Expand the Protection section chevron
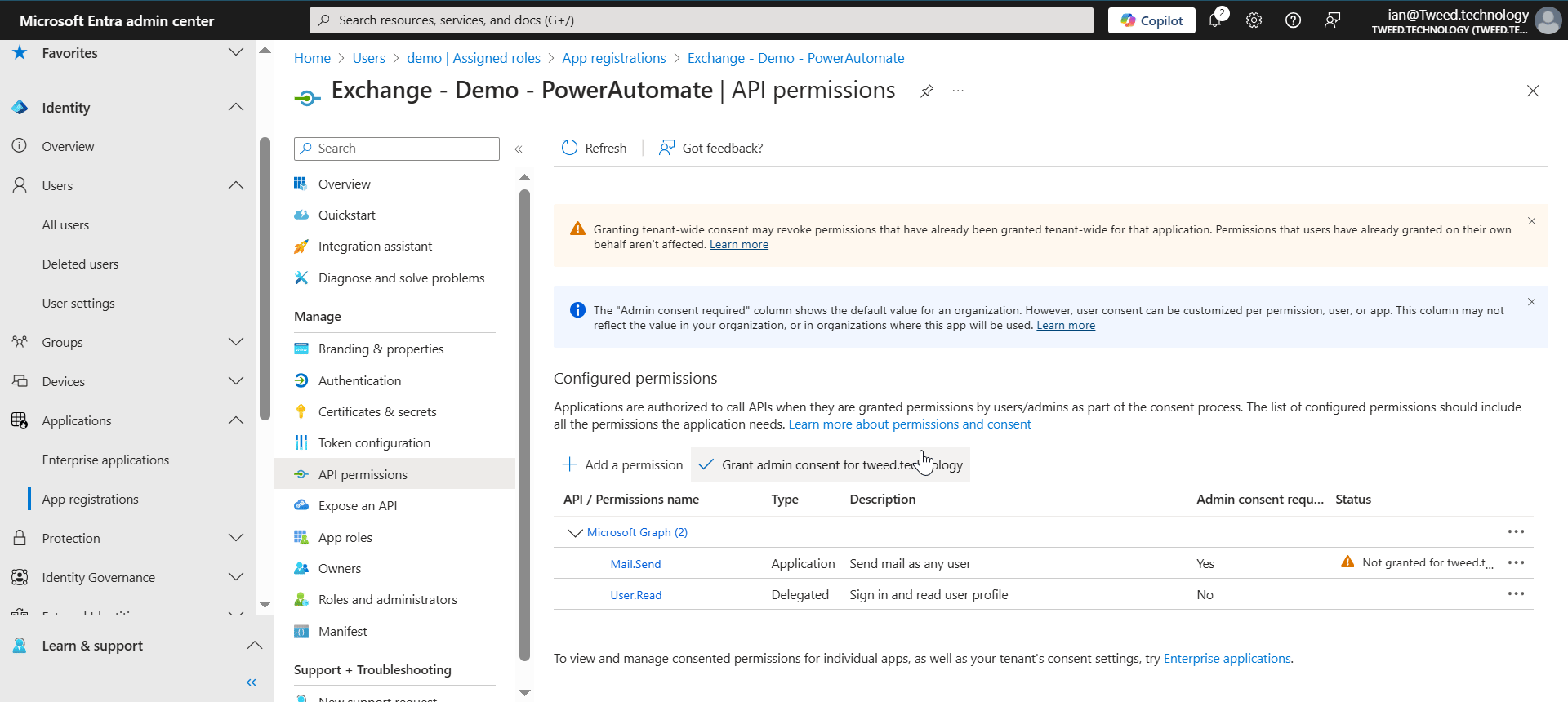Image resolution: width=1568 pixels, height=702 pixels. tap(236, 538)
